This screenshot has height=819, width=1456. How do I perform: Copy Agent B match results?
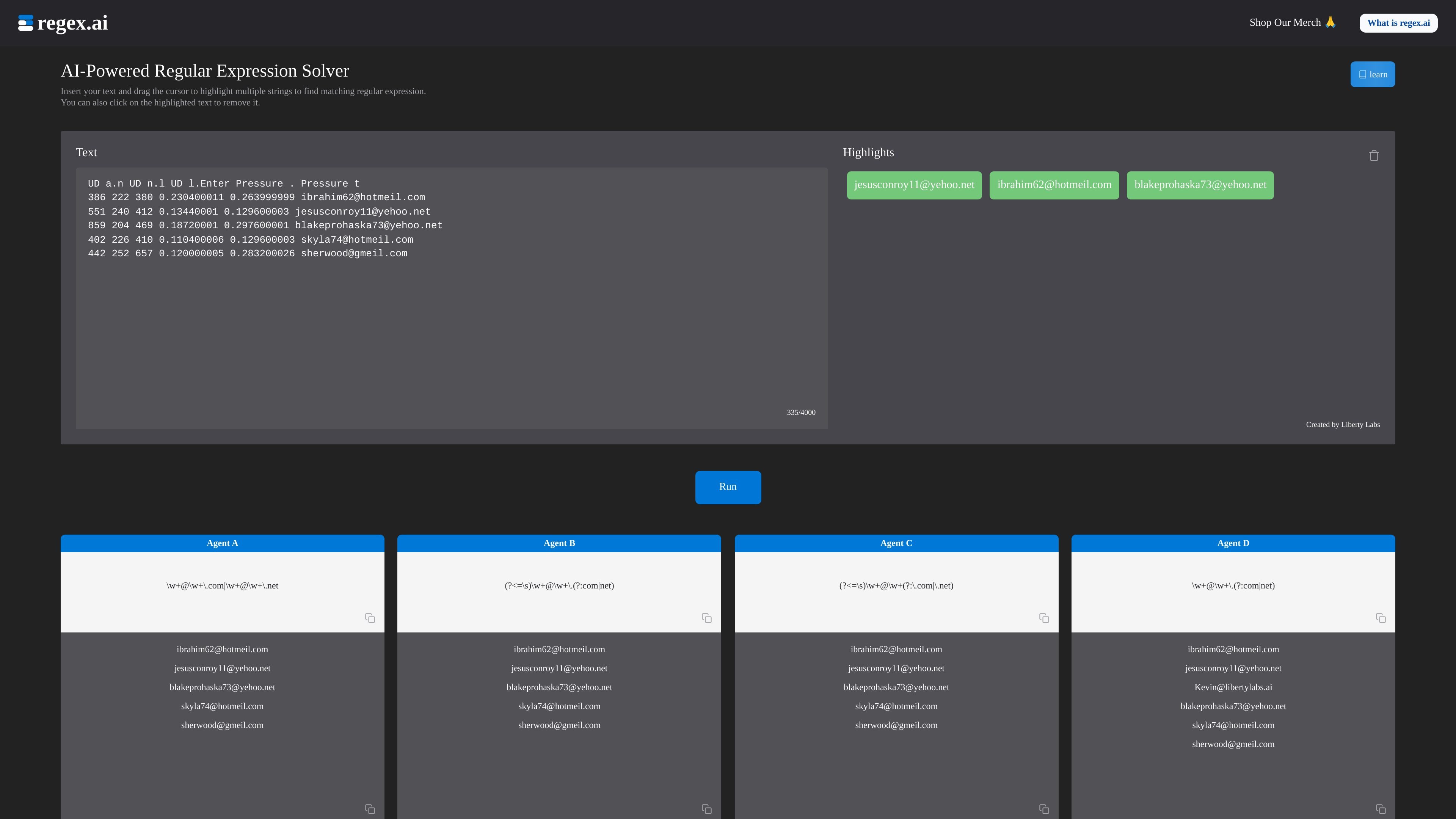click(x=706, y=809)
